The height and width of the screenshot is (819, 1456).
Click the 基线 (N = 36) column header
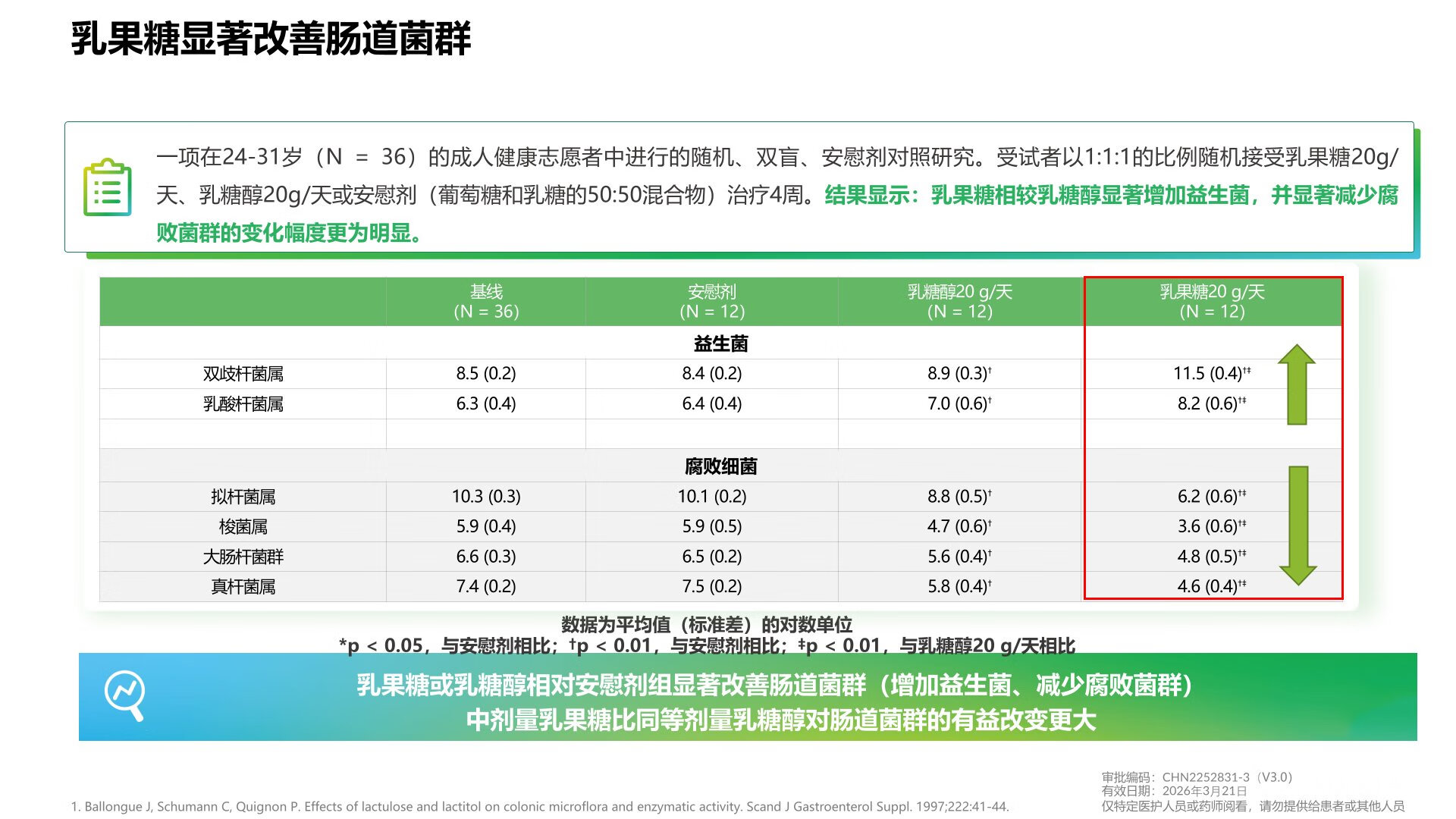486,302
